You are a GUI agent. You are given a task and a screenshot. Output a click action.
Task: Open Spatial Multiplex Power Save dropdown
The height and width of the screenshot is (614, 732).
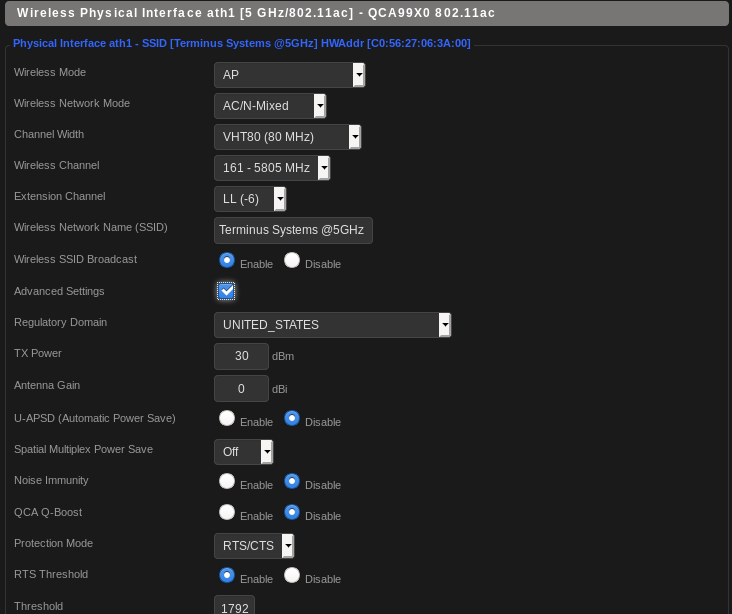[x=243, y=452]
